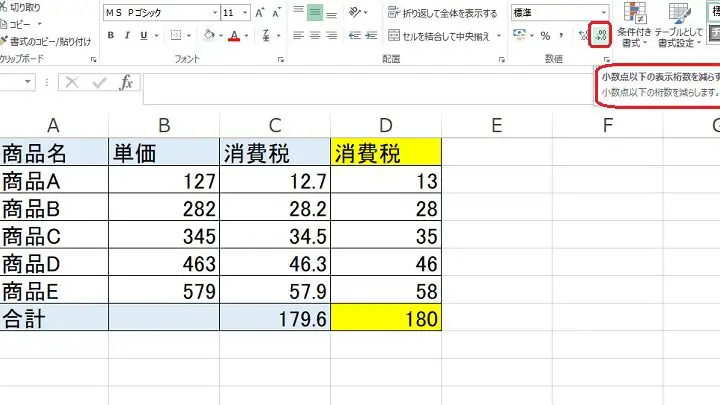This screenshot has width=720, height=405.
Task: Select column E header
Action: pyautogui.click(x=497, y=125)
